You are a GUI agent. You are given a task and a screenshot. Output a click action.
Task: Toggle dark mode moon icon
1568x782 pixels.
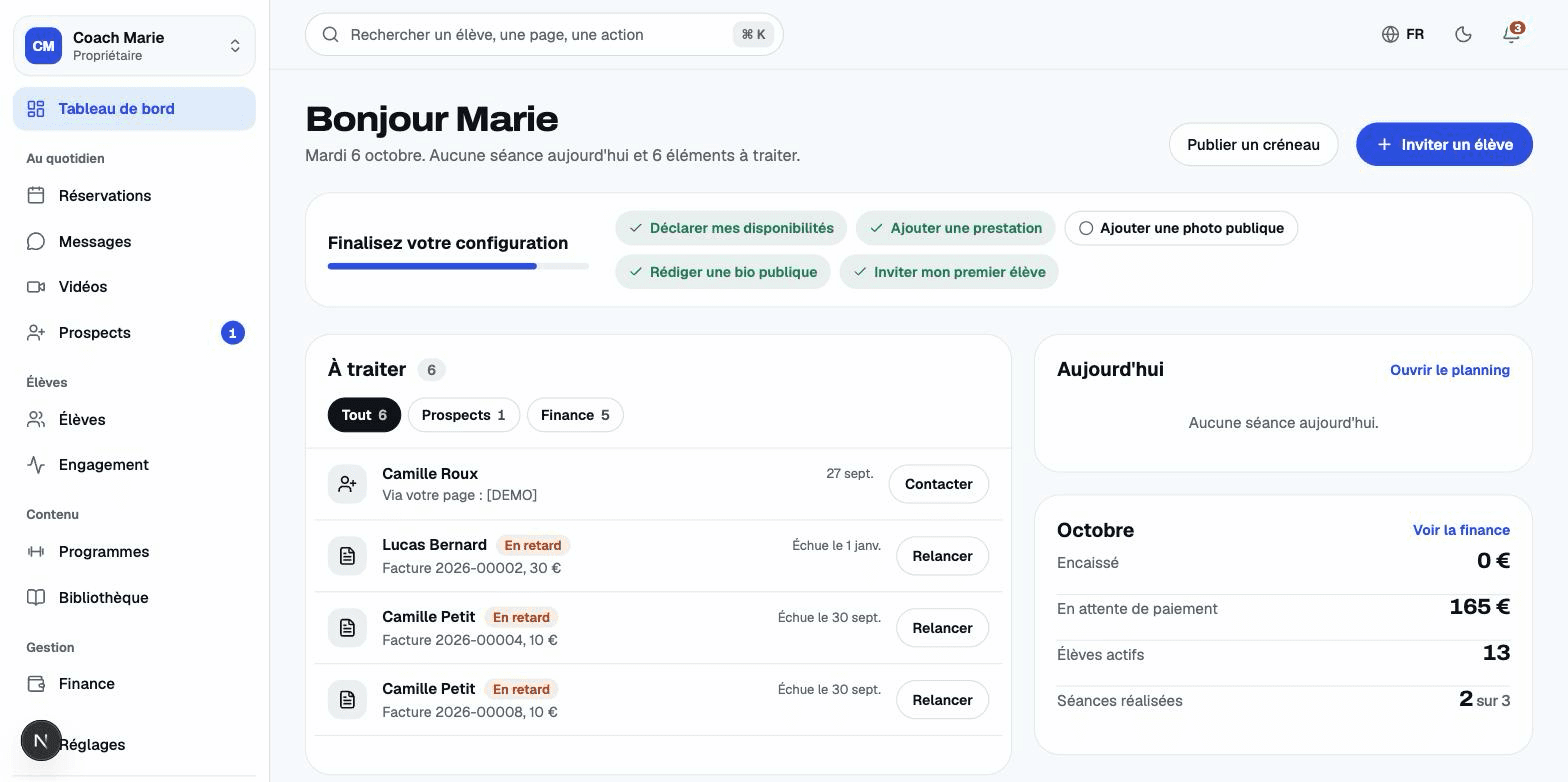(1463, 34)
